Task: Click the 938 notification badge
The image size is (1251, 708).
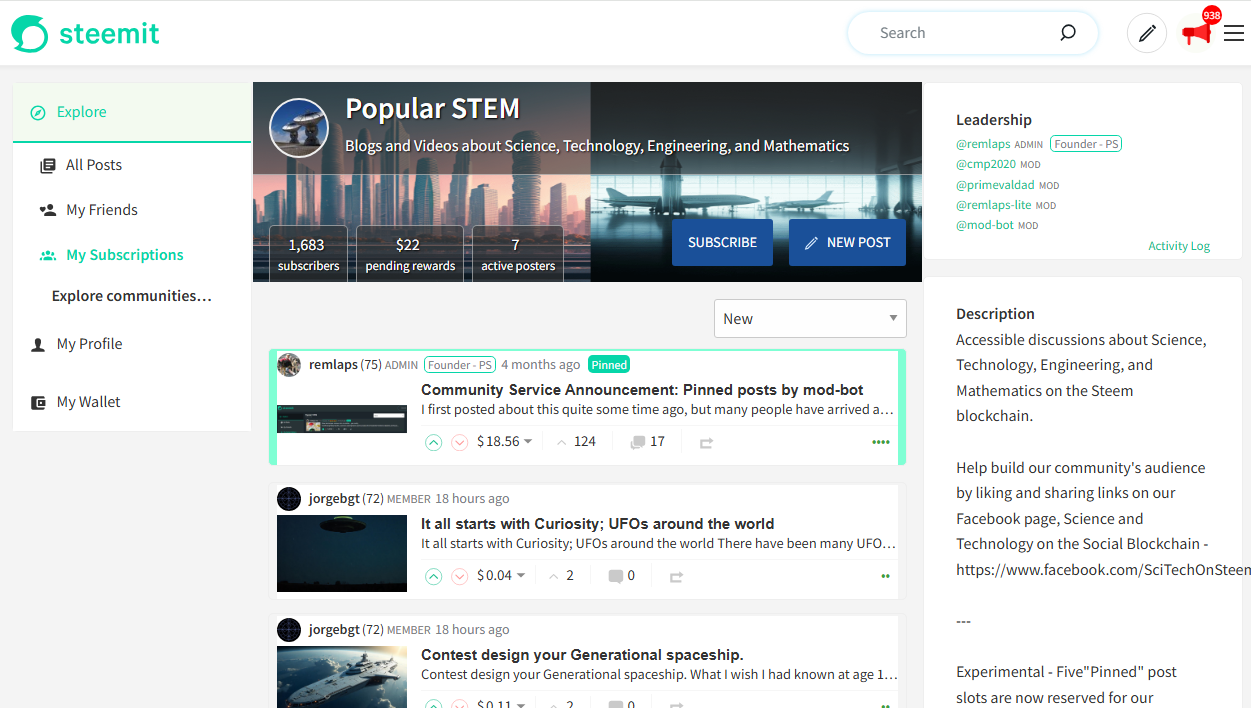Action: [1211, 15]
